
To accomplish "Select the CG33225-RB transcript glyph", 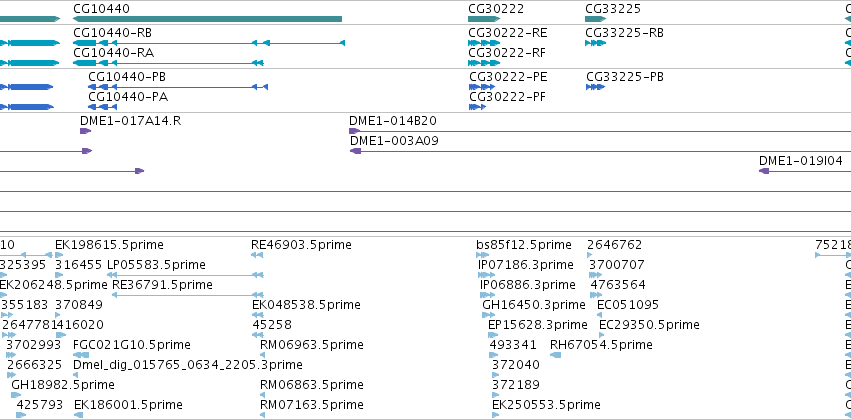I will click(595, 43).
